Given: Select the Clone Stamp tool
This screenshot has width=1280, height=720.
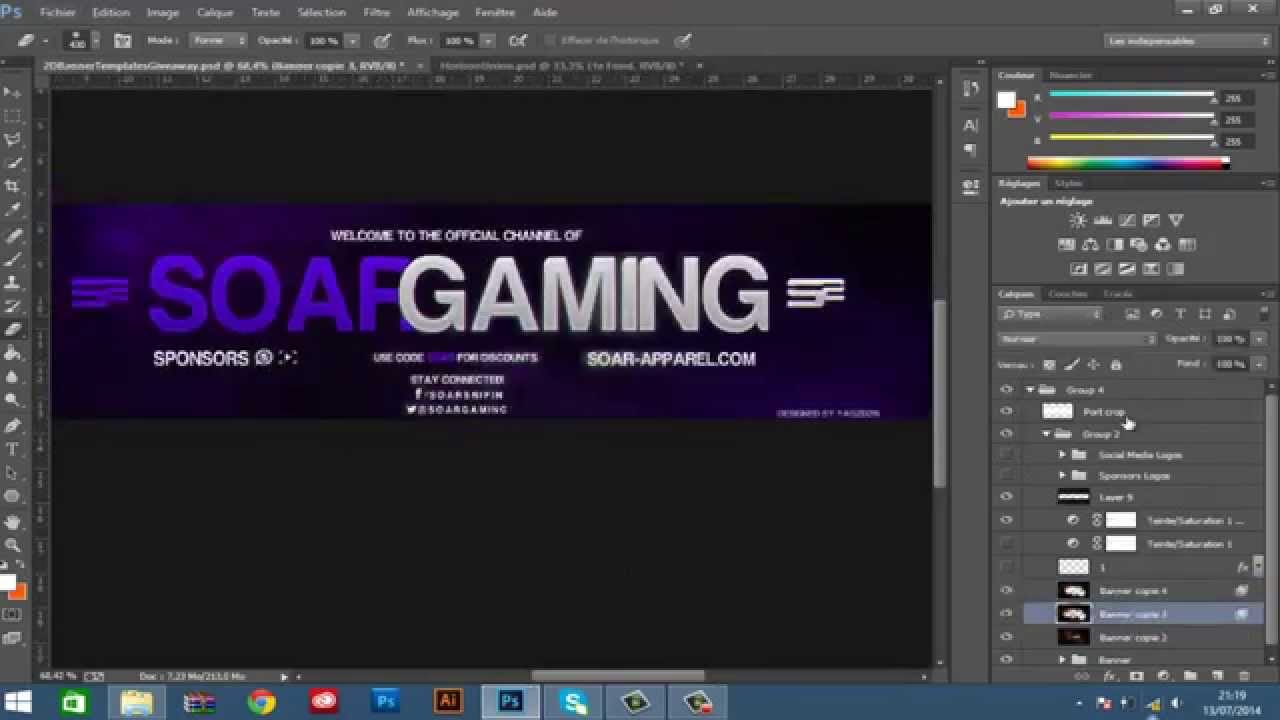Looking at the screenshot, I should [x=13, y=283].
